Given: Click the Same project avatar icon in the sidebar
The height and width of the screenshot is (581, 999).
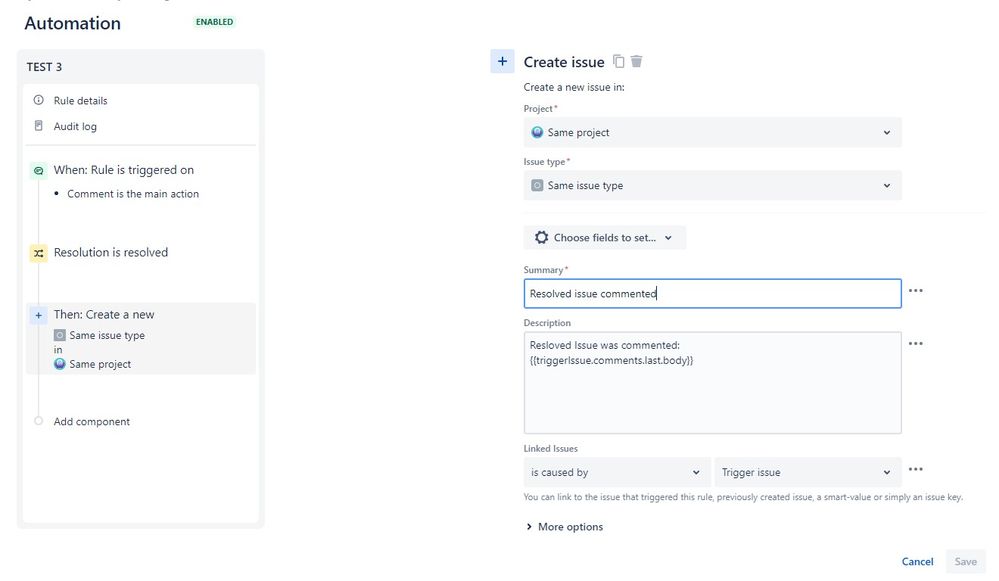Looking at the screenshot, I should [60, 364].
